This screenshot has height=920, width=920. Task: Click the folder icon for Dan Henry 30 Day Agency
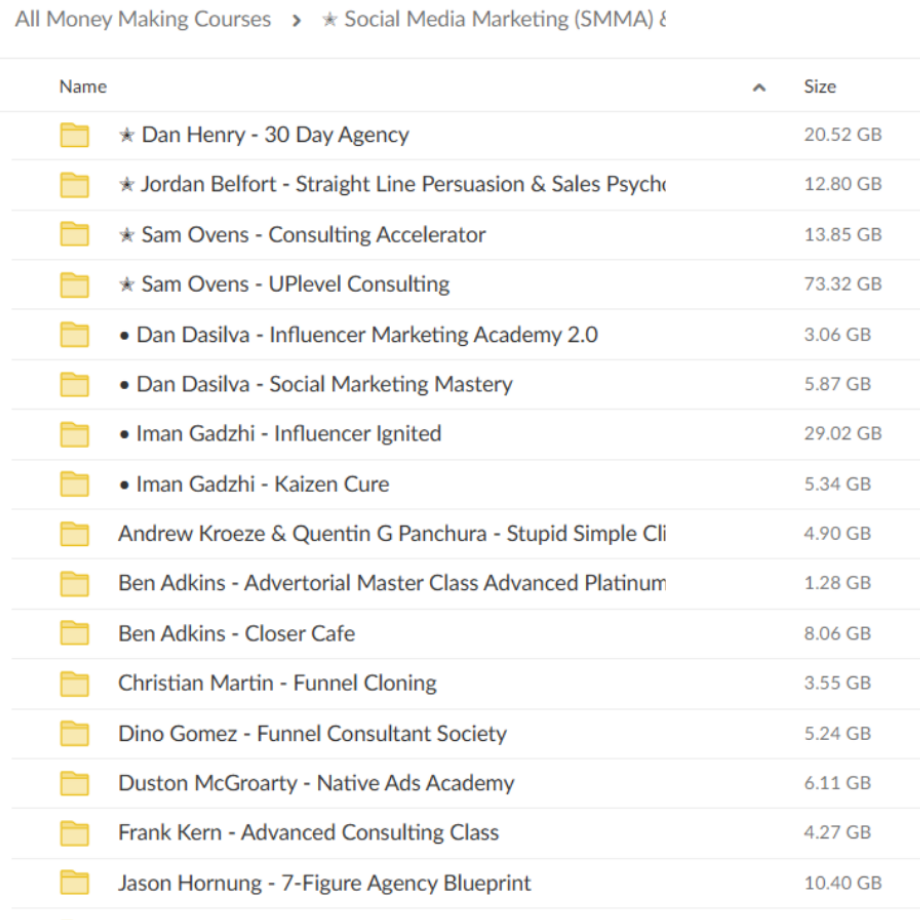tap(74, 135)
